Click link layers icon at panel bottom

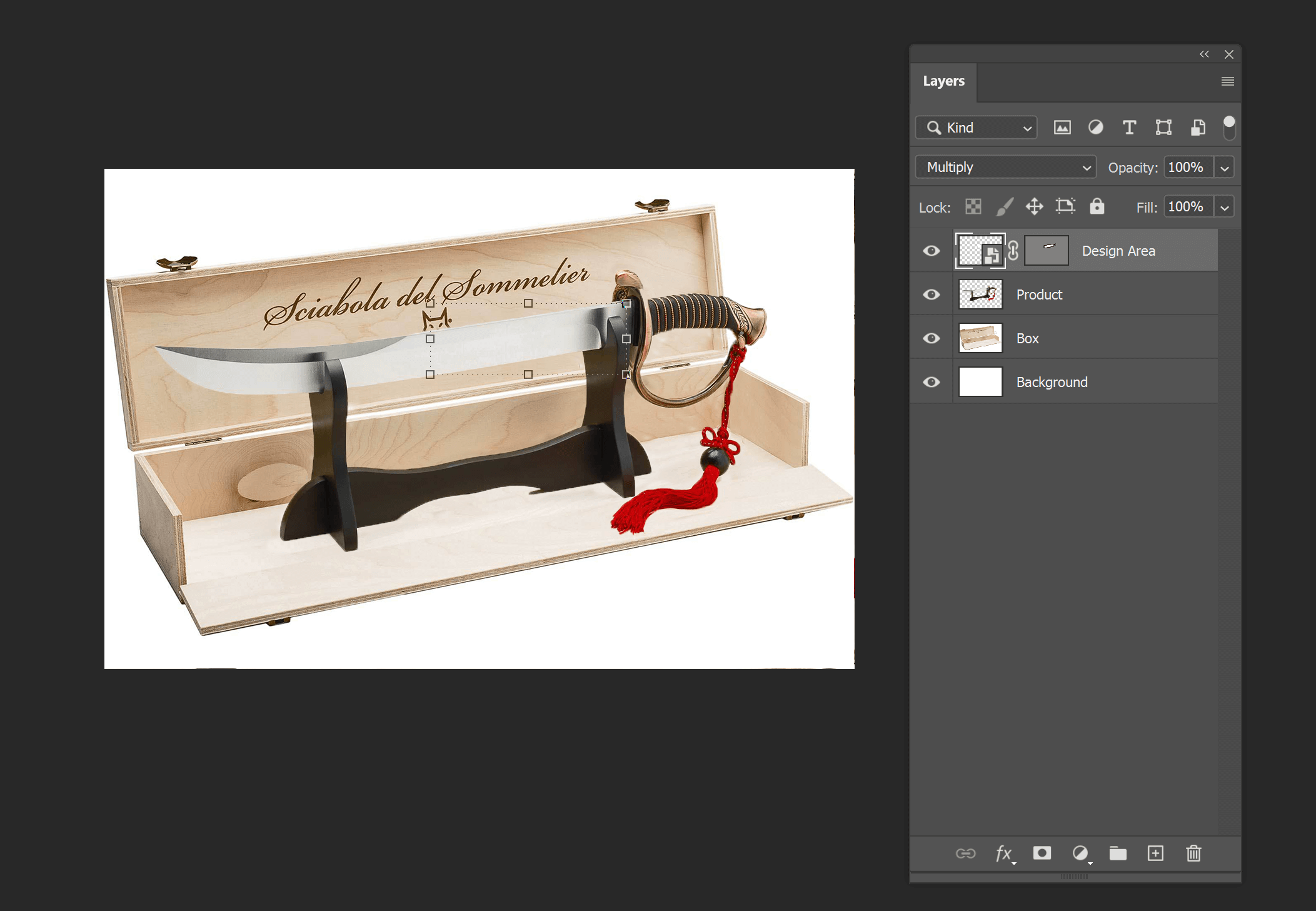pyautogui.click(x=966, y=853)
